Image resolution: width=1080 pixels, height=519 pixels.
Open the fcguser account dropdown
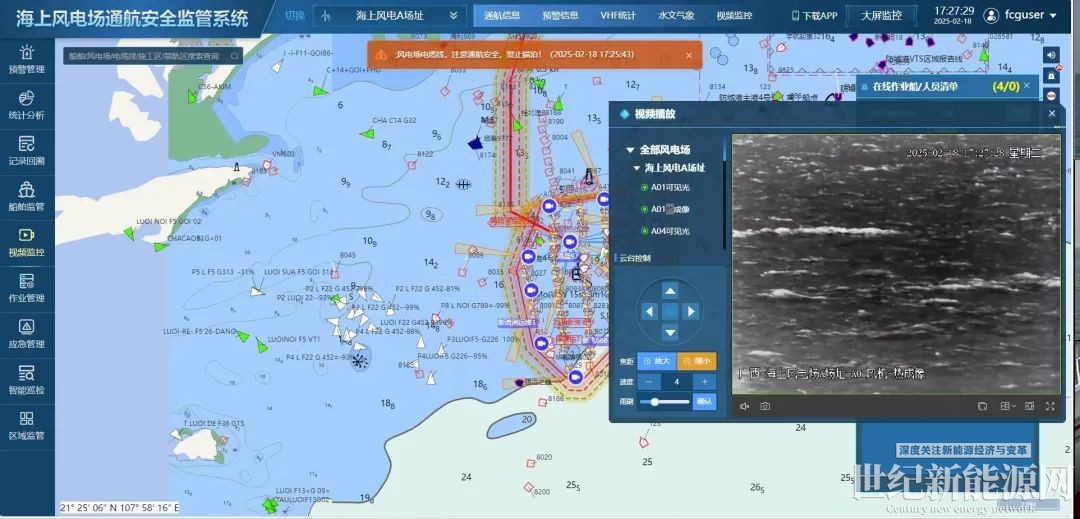tap(1020, 16)
